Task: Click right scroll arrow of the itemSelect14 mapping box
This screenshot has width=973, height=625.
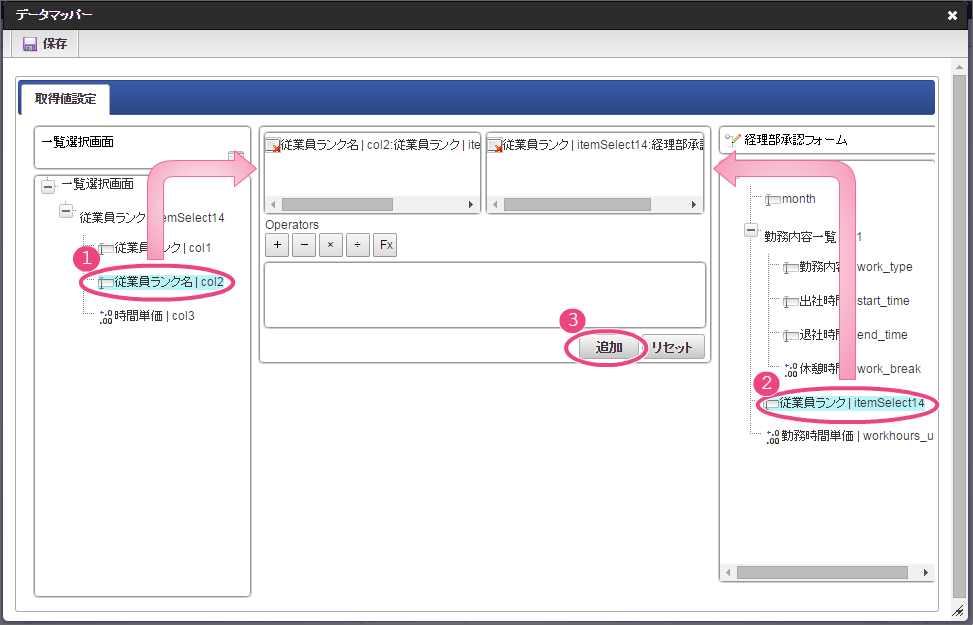Action: coord(694,204)
